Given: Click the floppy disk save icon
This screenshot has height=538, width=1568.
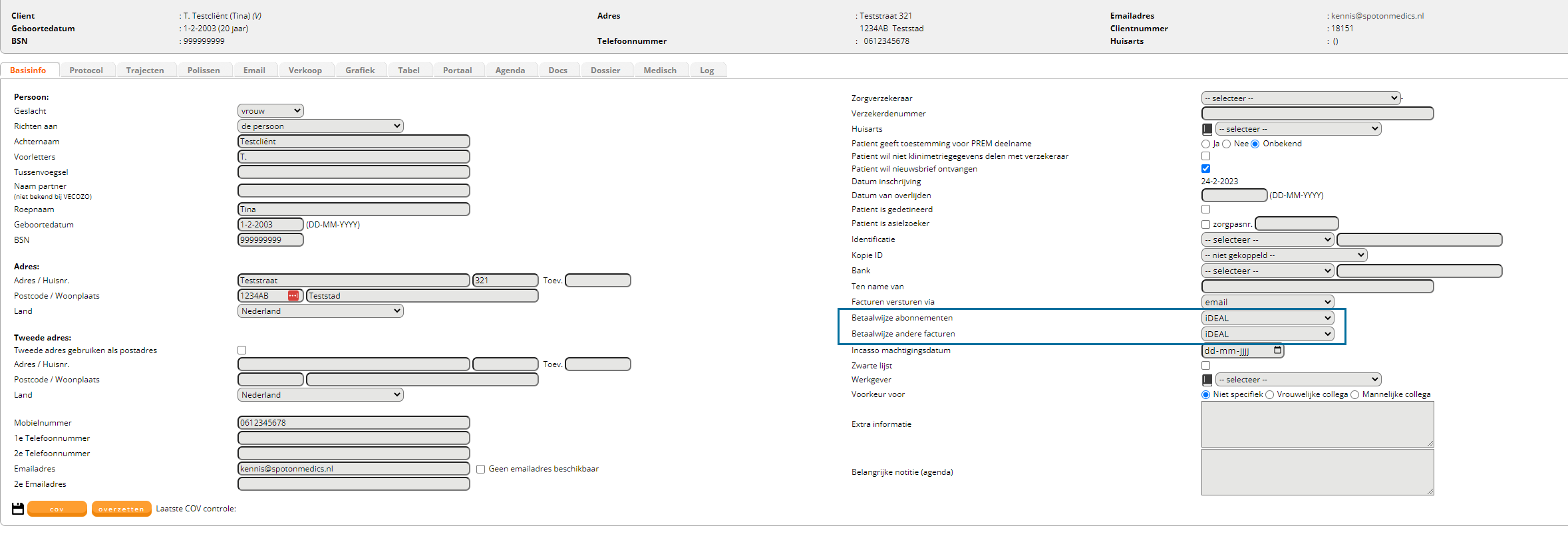Looking at the screenshot, I should [18, 509].
